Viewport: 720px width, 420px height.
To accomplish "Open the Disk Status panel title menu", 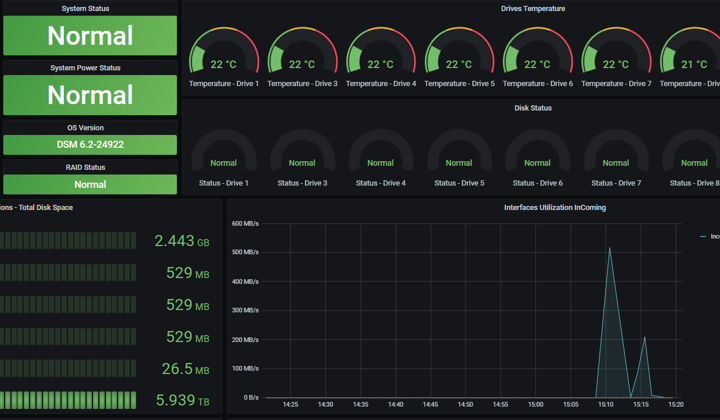I will tap(533, 108).
